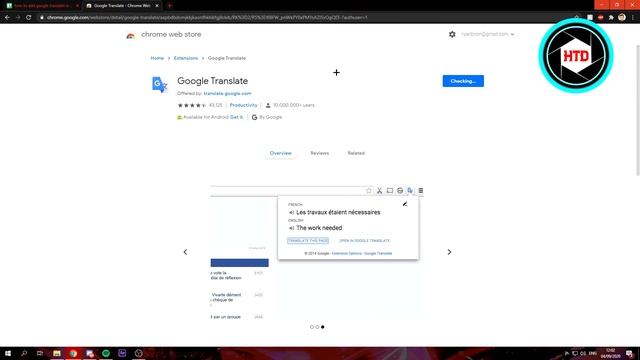640x360 pixels.
Task: Go to Extensions breadcrumb
Action: pyautogui.click(x=186, y=58)
